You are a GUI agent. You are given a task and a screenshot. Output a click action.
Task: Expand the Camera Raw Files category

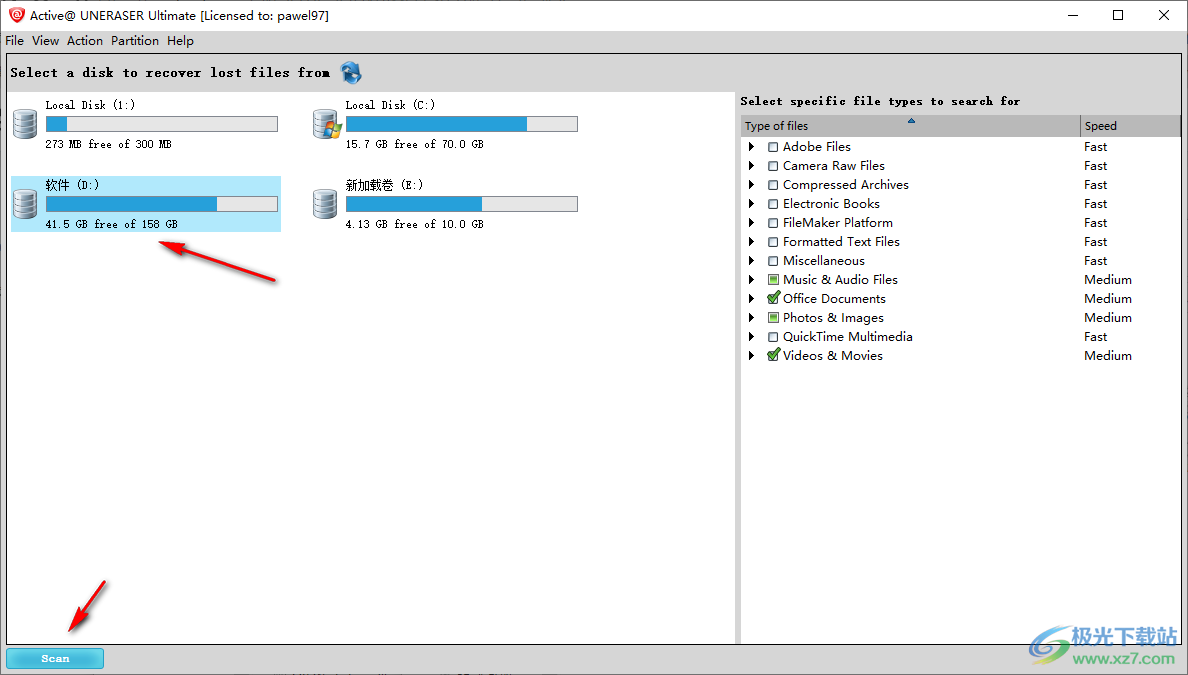click(x=752, y=166)
